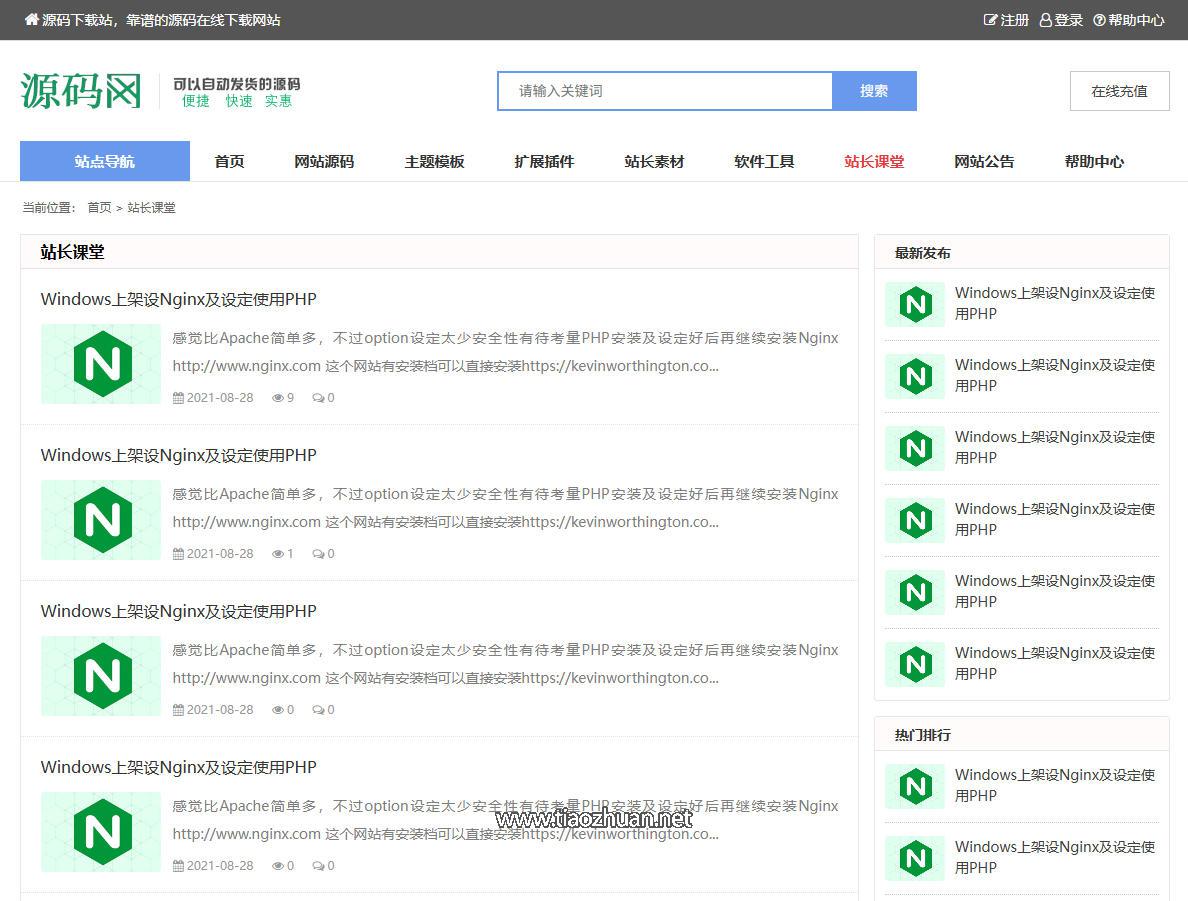Click calendar icon in the 9-view article
Screen dimensions: 1188x901
tap(178, 398)
